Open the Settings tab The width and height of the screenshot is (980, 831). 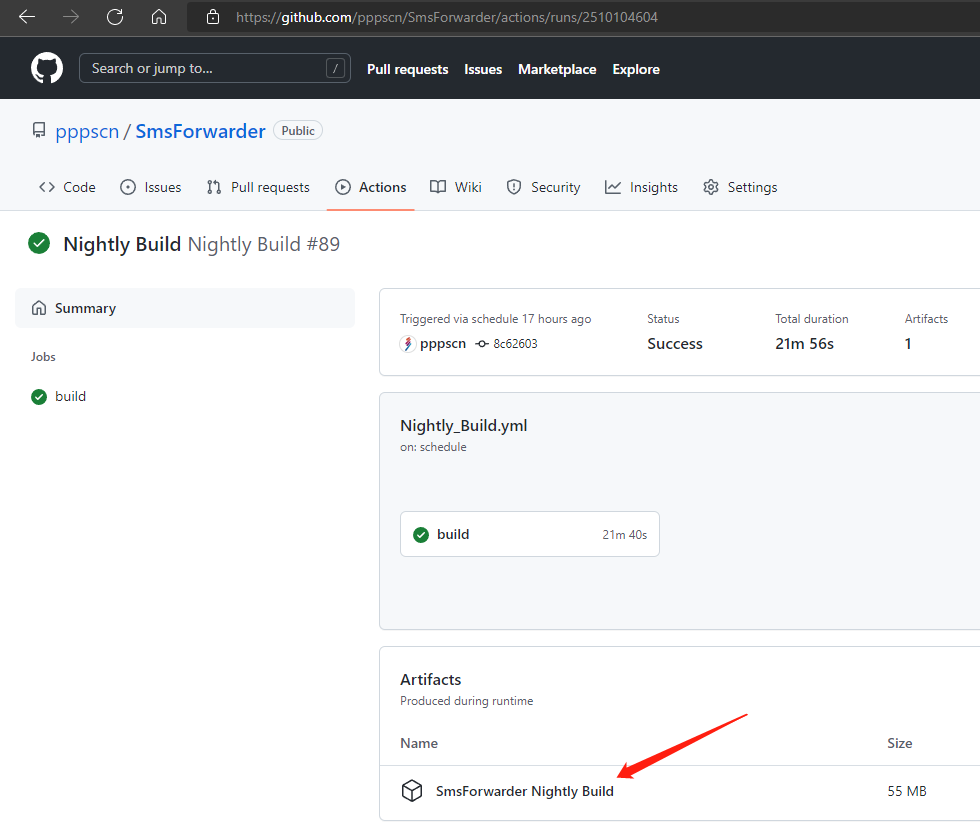pyautogui.click(x=739, y=187)
